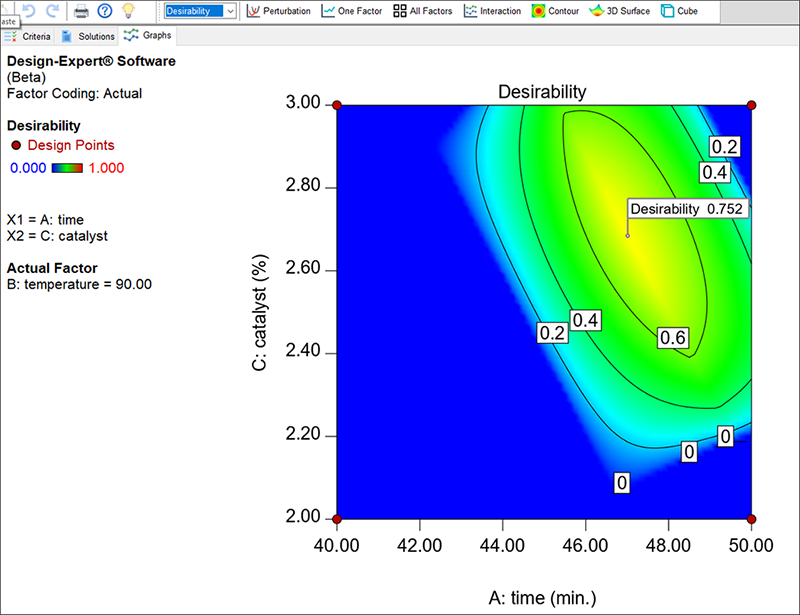Screen dimensions: 800x615
Task: Show the Perturbation graph
Action: 280,11
